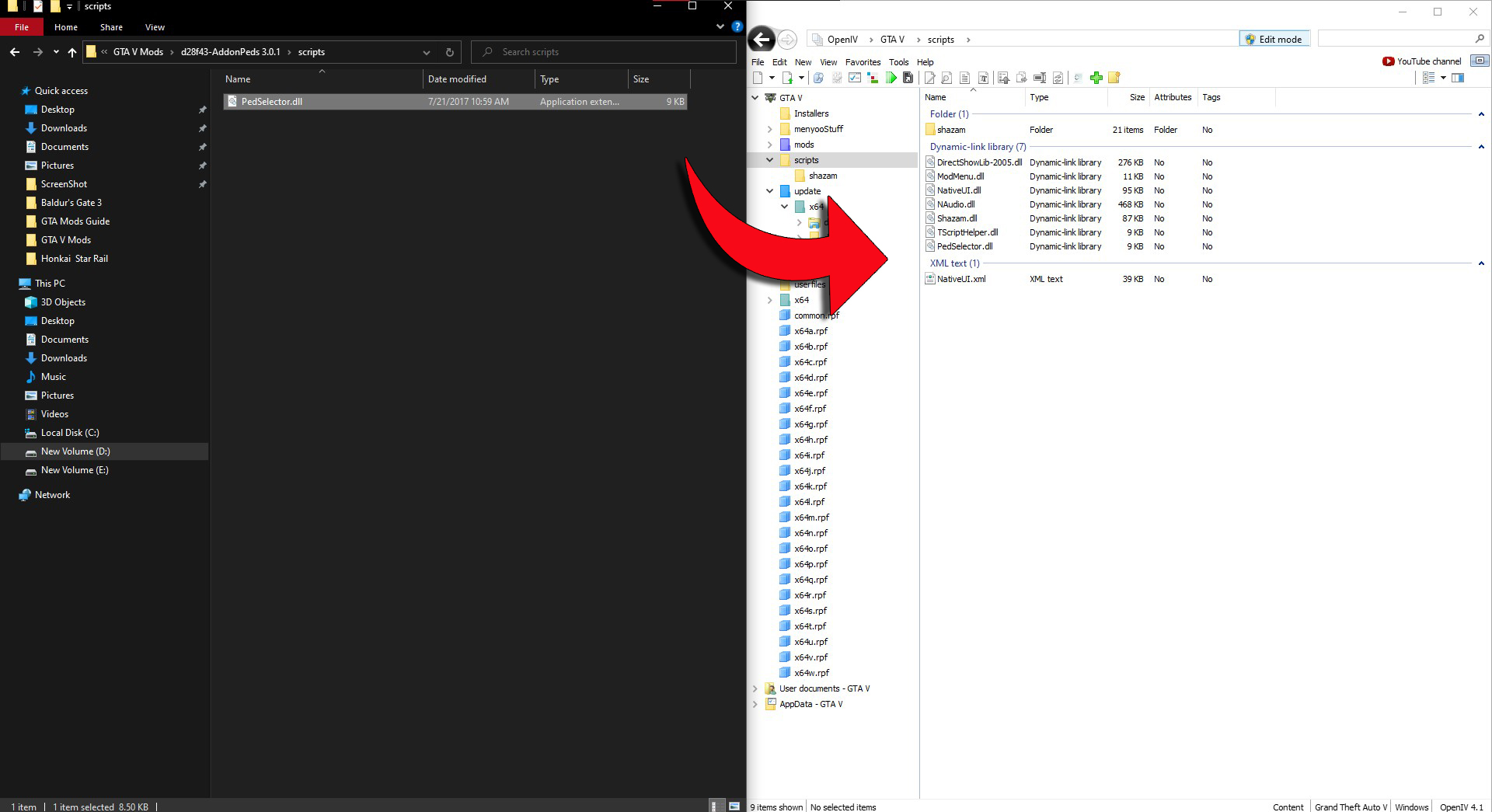The width and height of the screenshot is (1492, 812).
Task: Collapse the Dynamic-link library group
Action: coord(1480,147)
